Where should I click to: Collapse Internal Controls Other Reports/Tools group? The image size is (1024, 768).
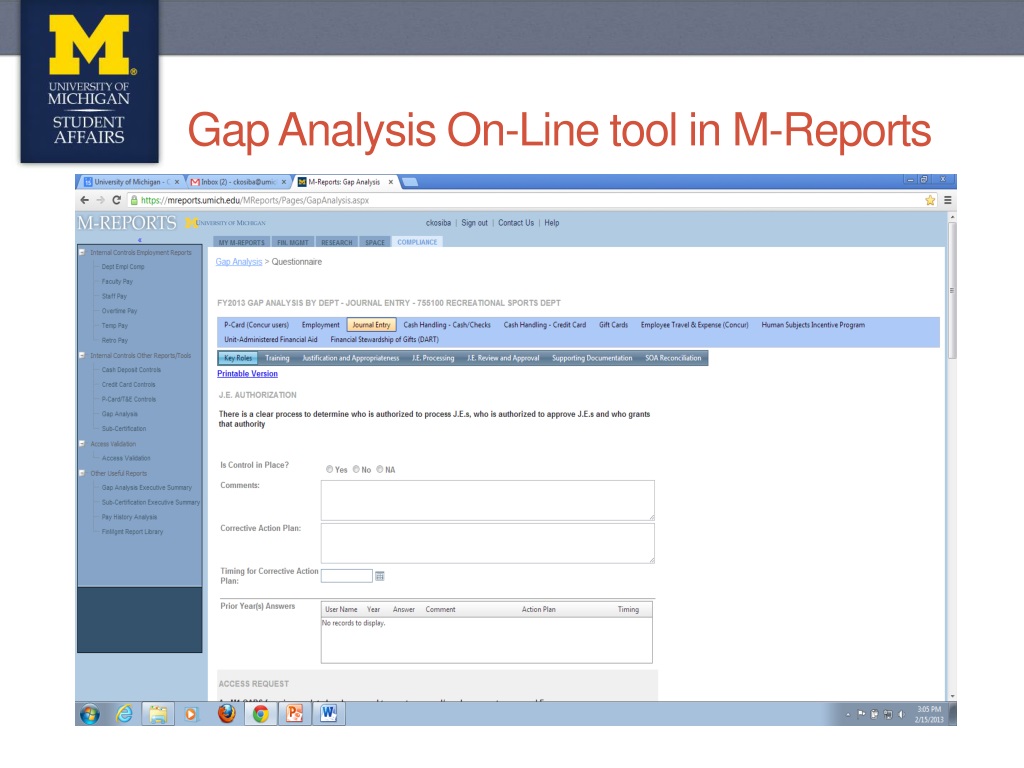point(82,355)
